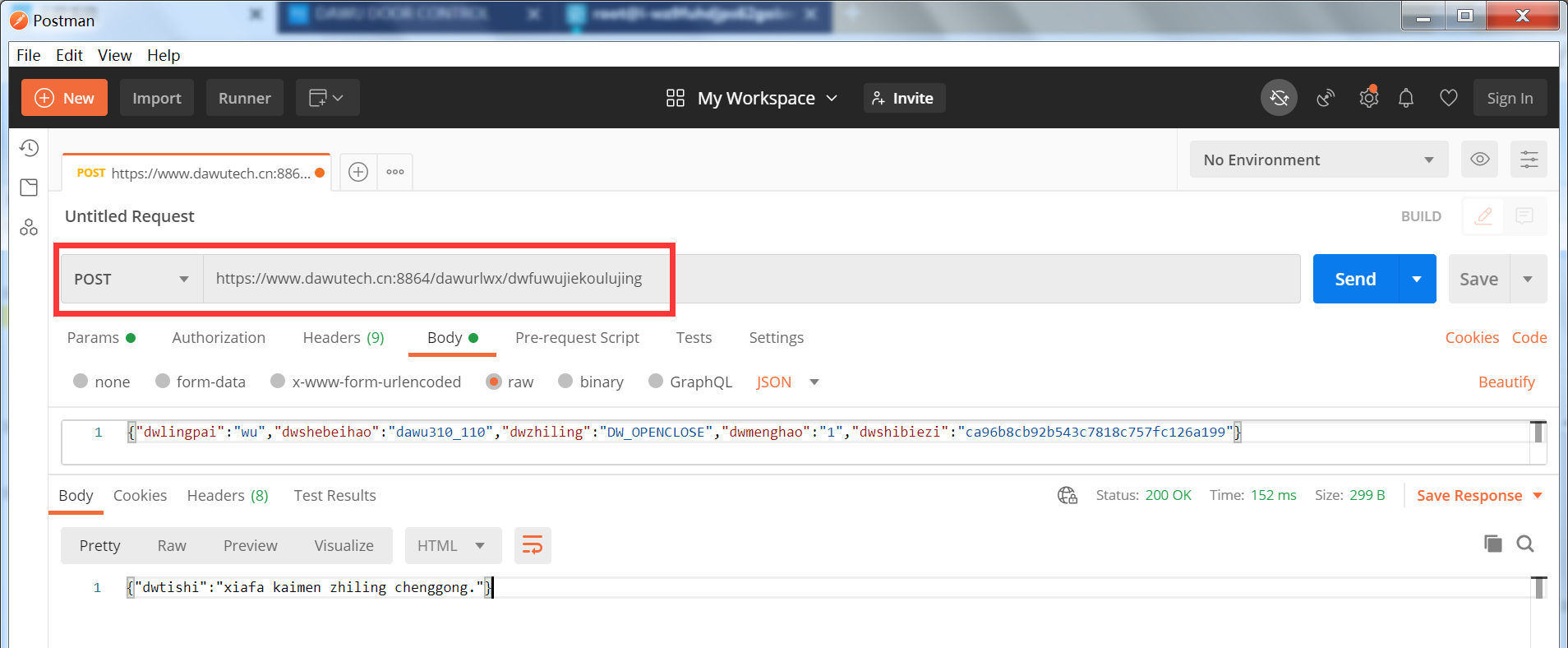Expand the My Workspace dropdown
Screen dimensions: 1568x648
pos(832,98)
